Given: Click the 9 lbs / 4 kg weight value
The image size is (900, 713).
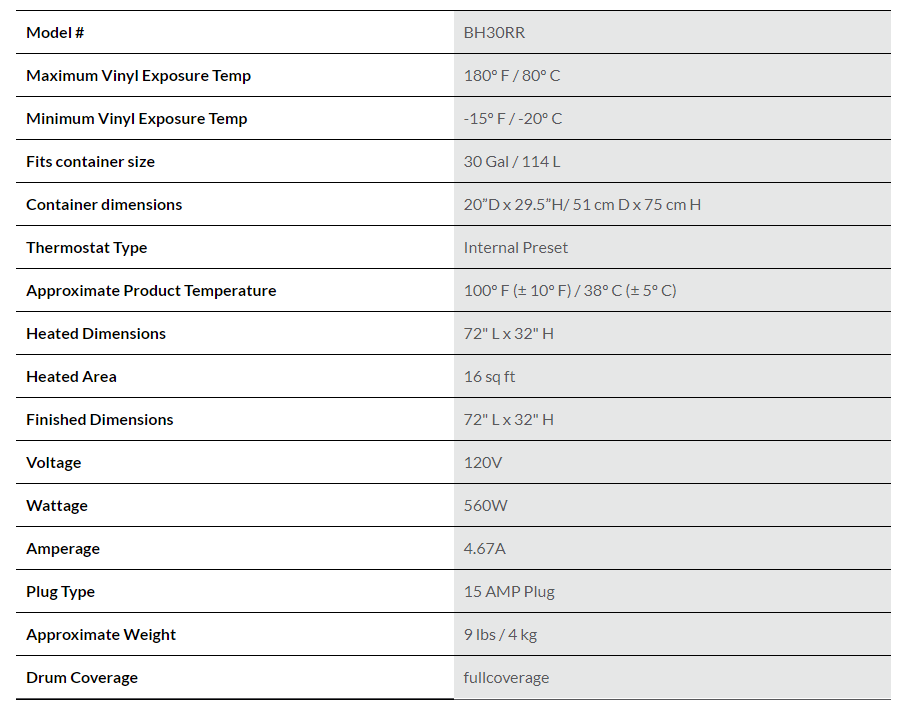Looking at the screenshot, I should [x=500, y=635].
